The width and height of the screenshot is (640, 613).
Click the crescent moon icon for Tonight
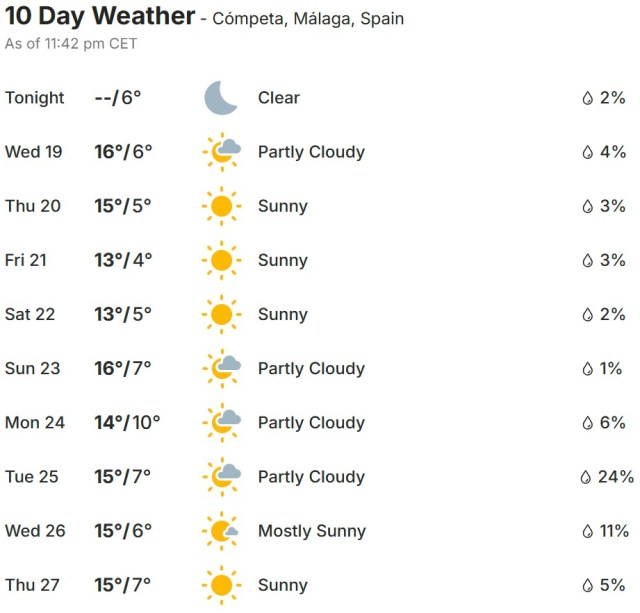click(220, 98)
